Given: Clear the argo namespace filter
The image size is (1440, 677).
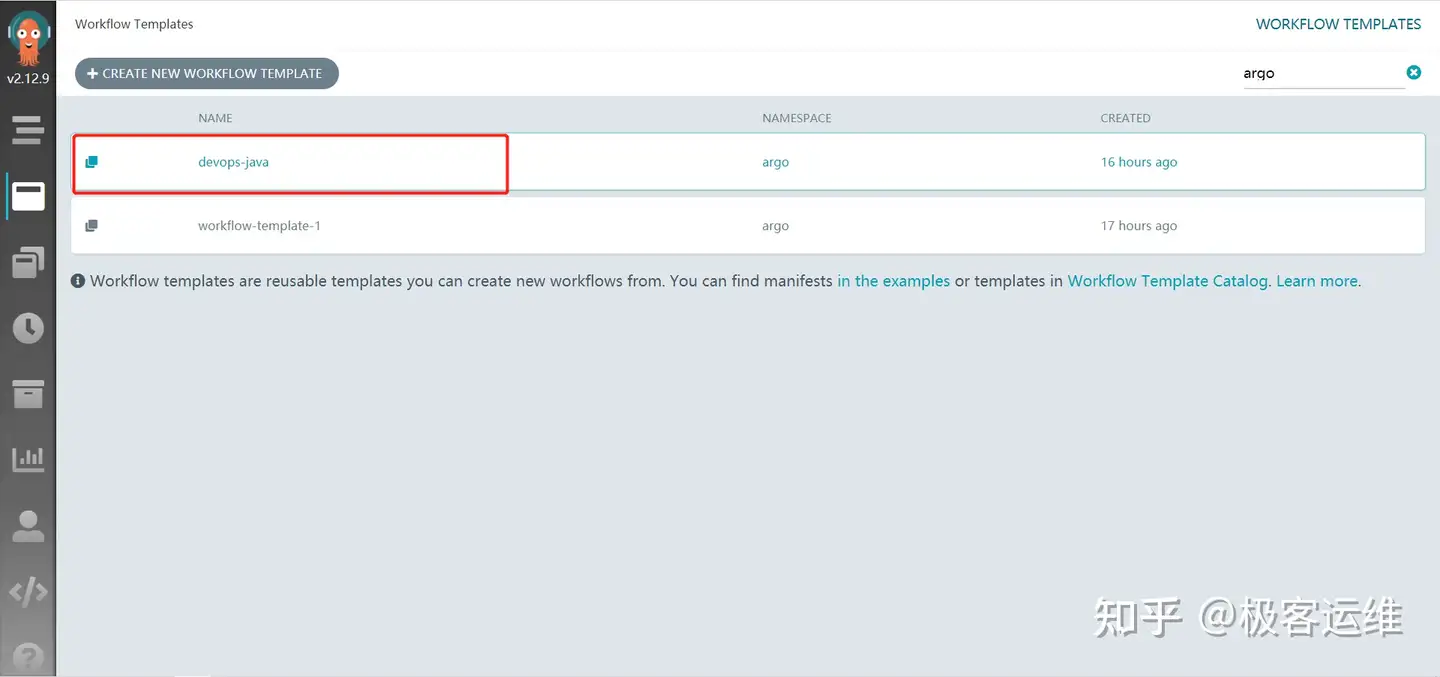Looking at the screenshot, I should pyautogui.click(x=1414, y=72).
